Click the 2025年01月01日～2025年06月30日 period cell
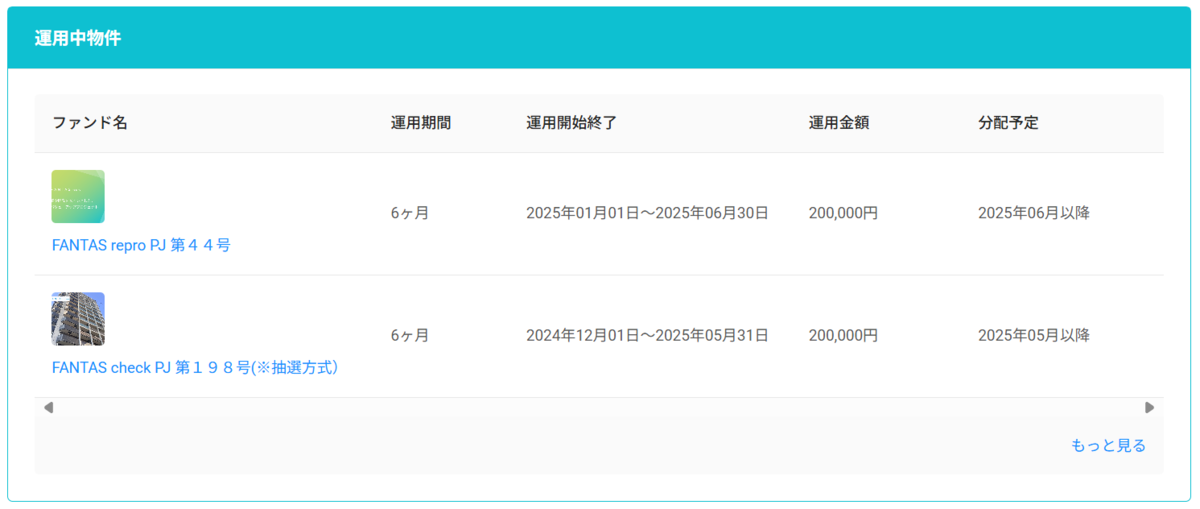Image resolution: width=1200 pixels, height=509 pixels. click(647, 213)
